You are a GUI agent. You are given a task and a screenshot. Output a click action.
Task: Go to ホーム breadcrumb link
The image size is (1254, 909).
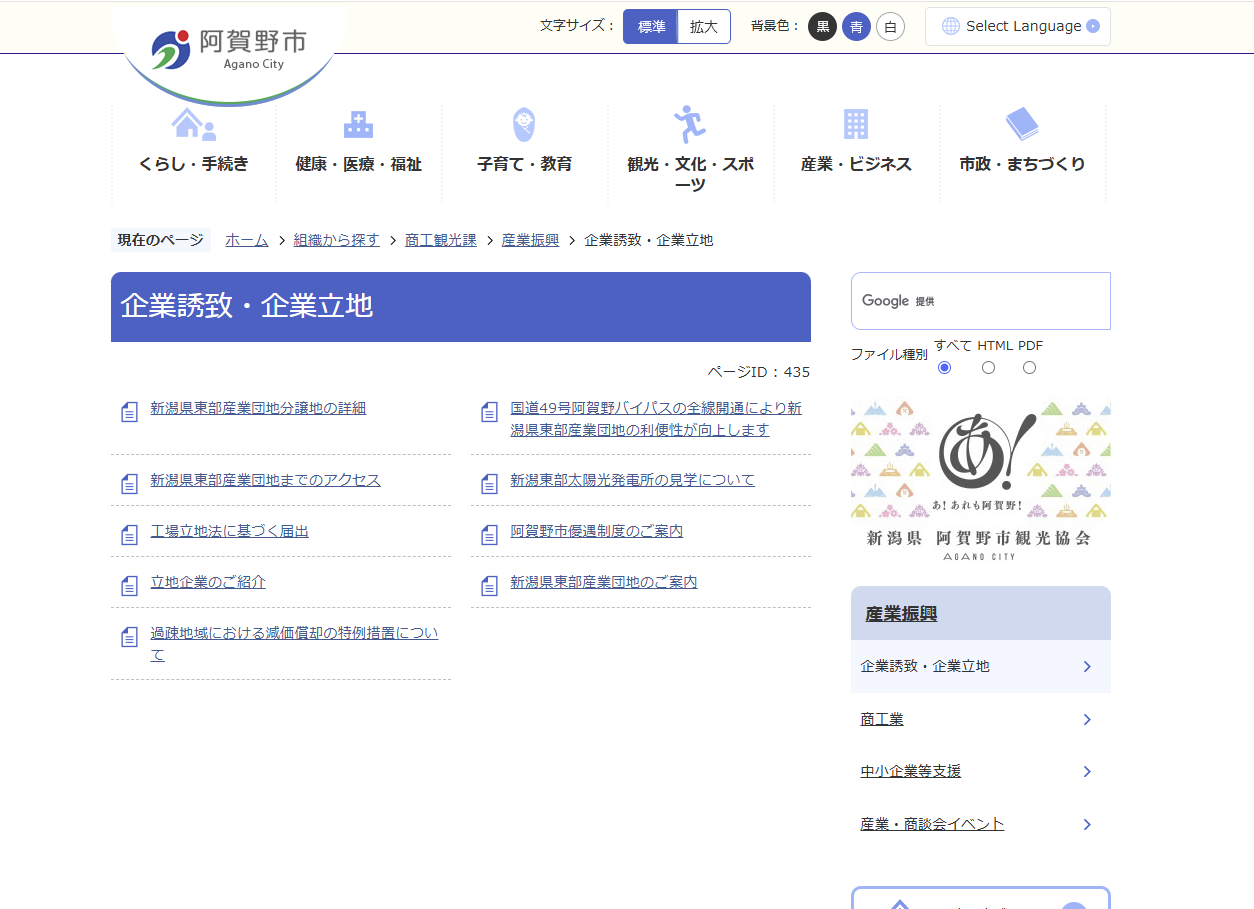click(x=247, y=240)
